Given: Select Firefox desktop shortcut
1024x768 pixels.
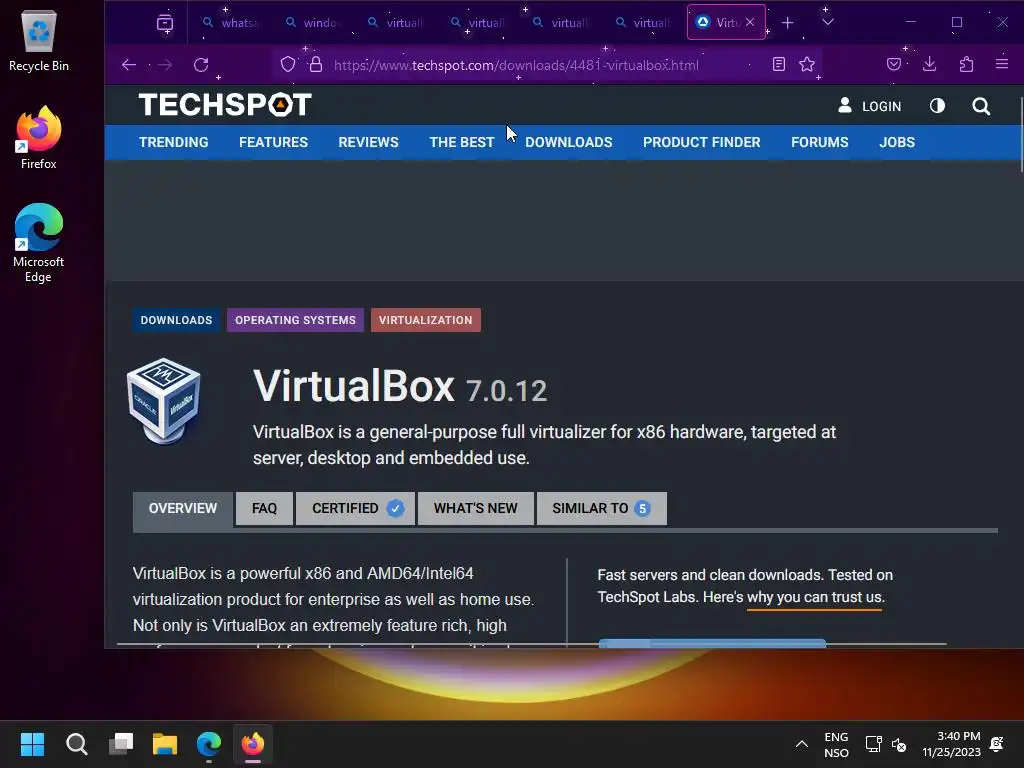Looking at the screenshot, I should (x=39, y=138).
